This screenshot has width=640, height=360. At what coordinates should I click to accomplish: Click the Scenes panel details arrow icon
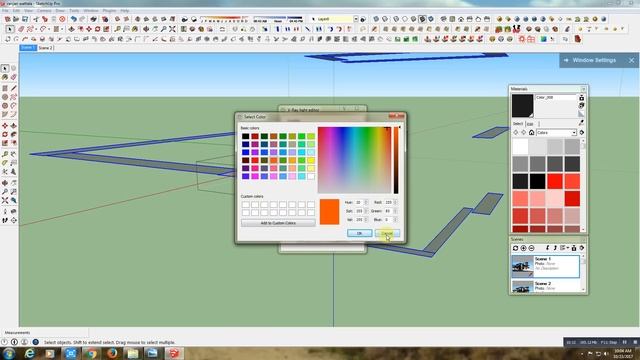pos(582,248)
